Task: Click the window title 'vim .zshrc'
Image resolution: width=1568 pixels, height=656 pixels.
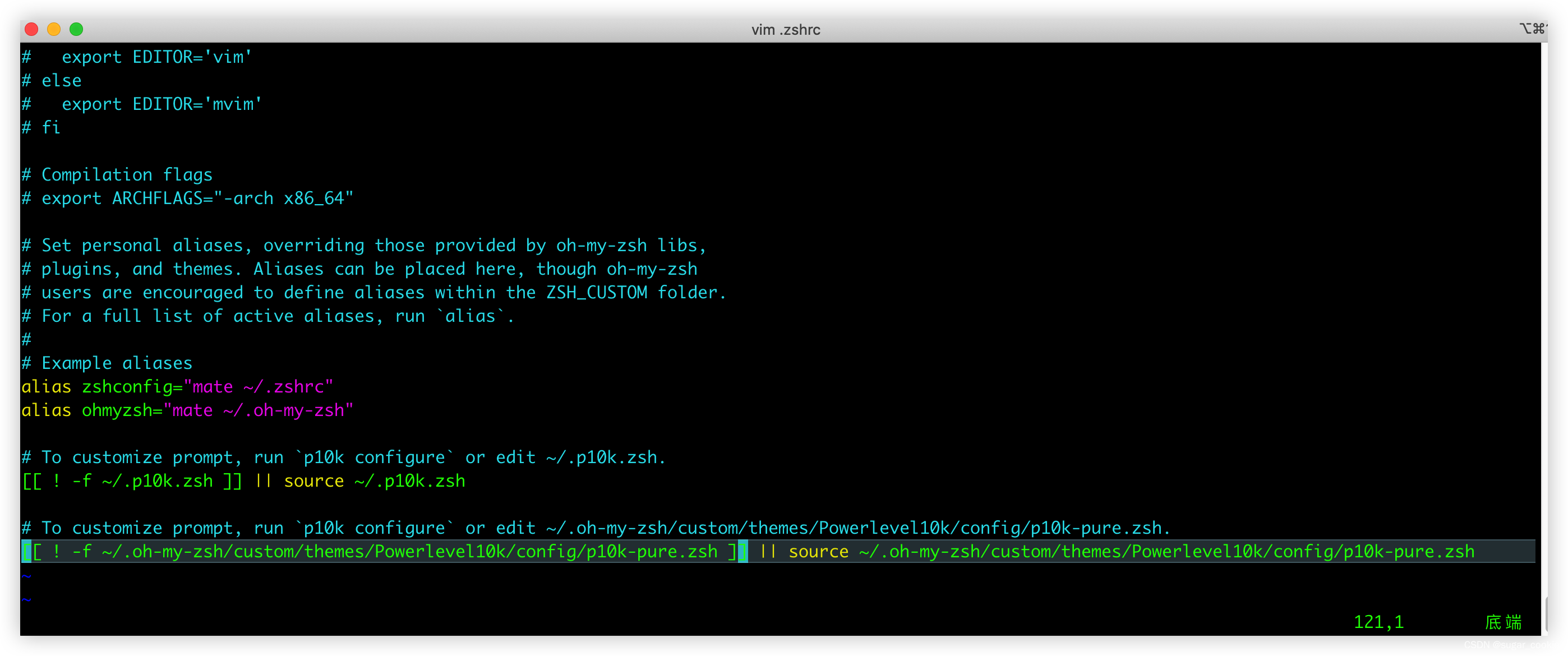Action: [785, 30]
